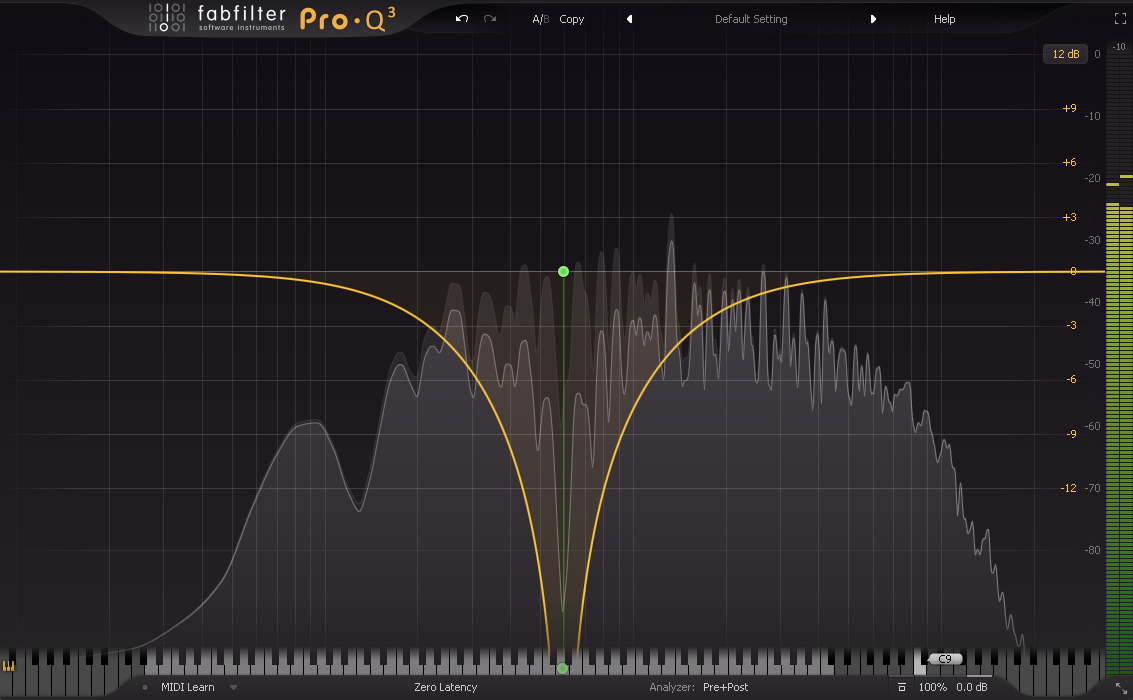Image resolution: width=1133 pixels, height=700 pixels.
Task: Toggle the MIDI Learn indicator dot
Action: (145, 687)
